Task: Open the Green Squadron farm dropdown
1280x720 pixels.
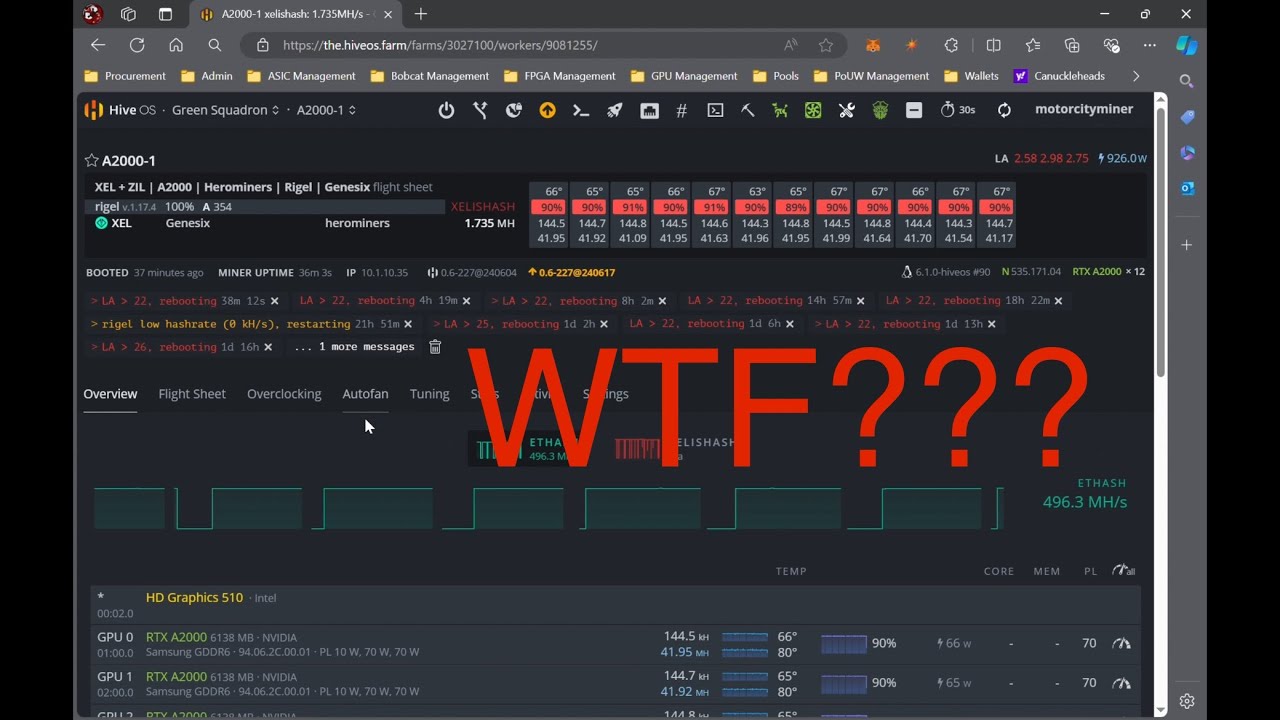Action: coord(225,110)
